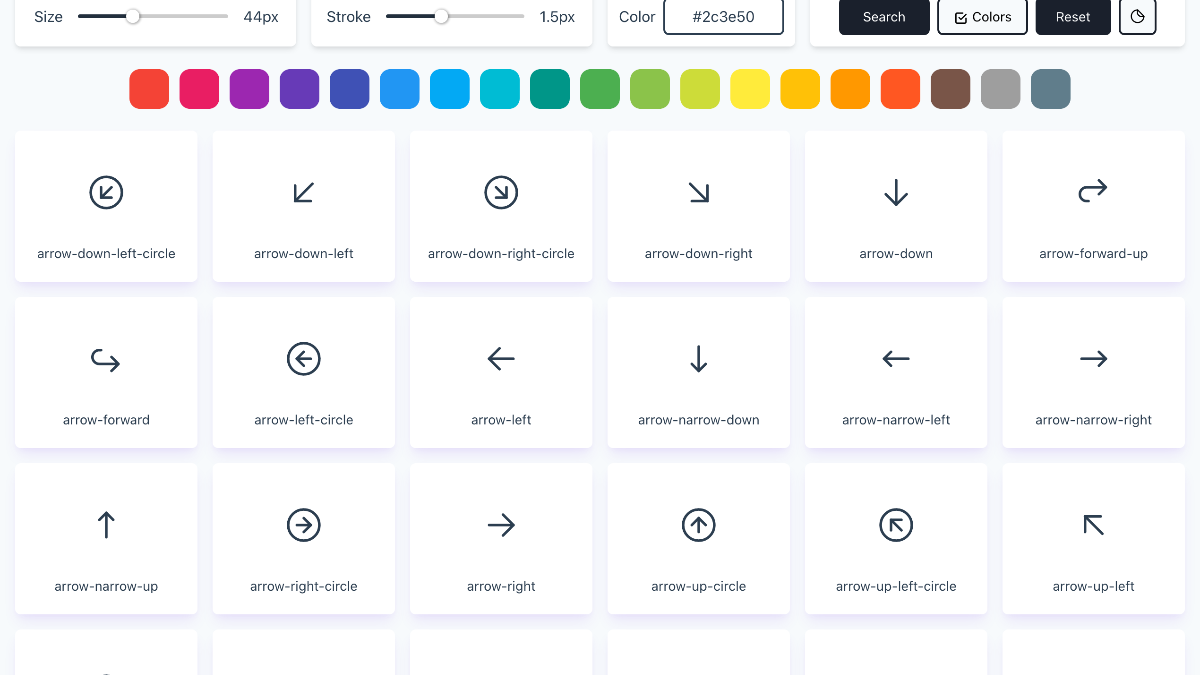Select the arrow-forward icon card
1200x675 pixels.
coord(106,372)
